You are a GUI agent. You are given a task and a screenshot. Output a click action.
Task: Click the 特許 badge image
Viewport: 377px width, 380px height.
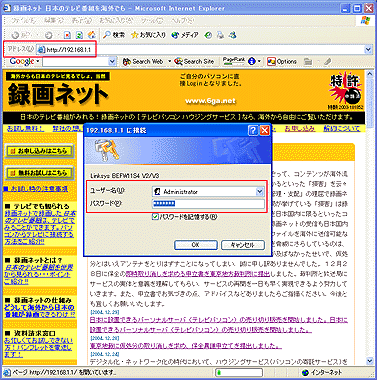click(346, 90)
